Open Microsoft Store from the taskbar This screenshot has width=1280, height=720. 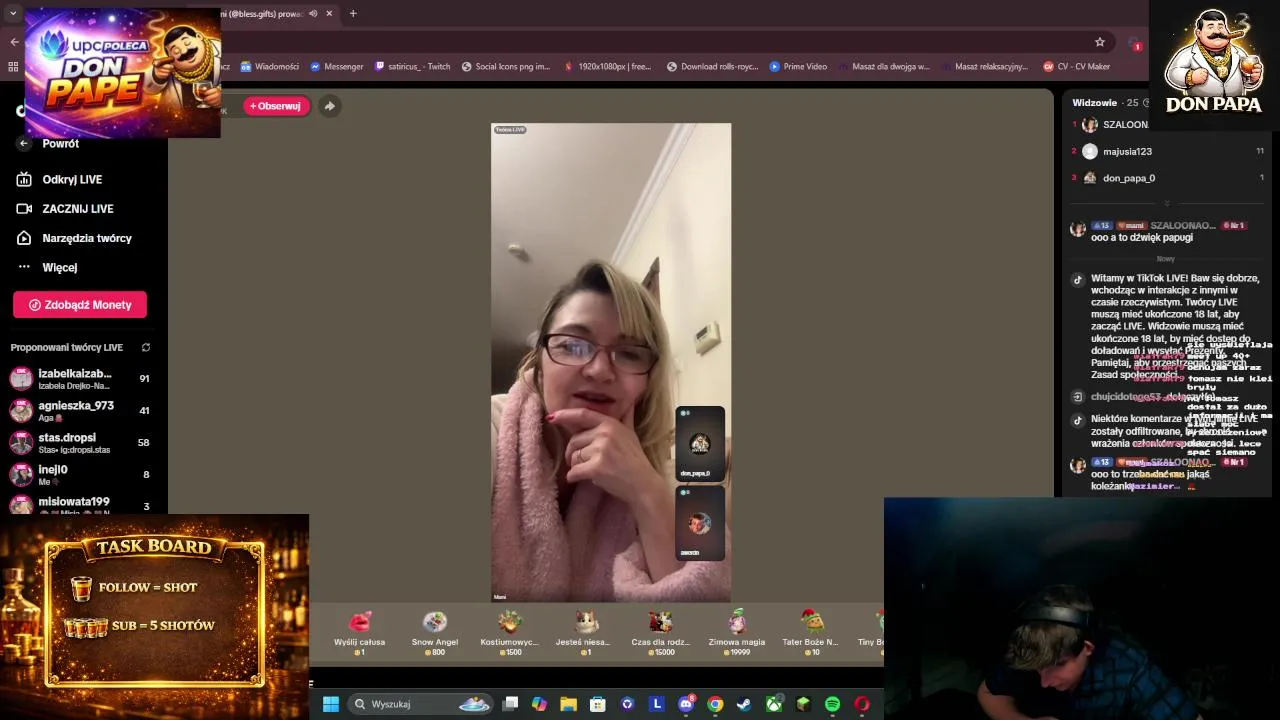pyautogui.click(x=598, y=704)
